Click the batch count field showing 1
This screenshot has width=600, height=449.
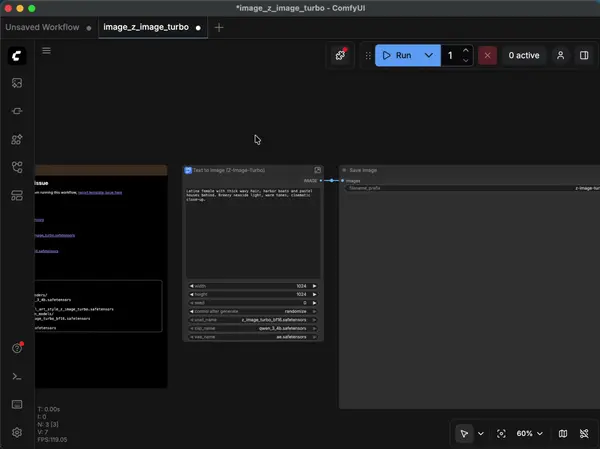click(x=450, y=56)
